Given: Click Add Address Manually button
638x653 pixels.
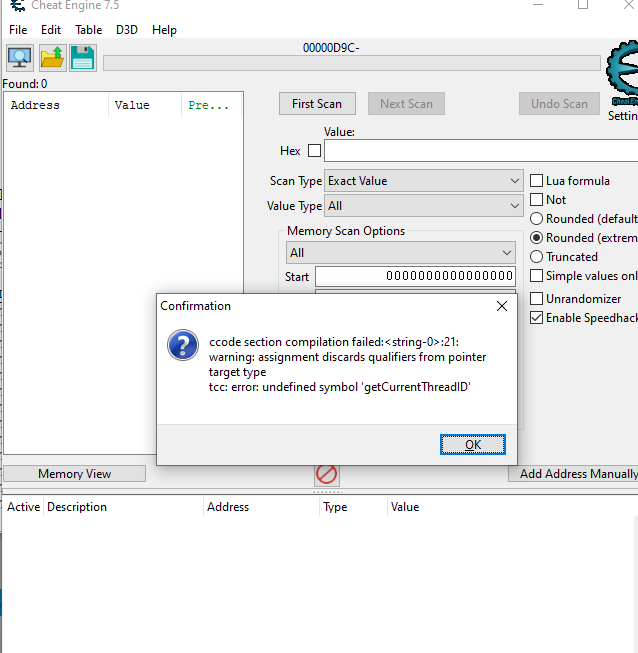Looking at the screenshot, I should (574, 474).
